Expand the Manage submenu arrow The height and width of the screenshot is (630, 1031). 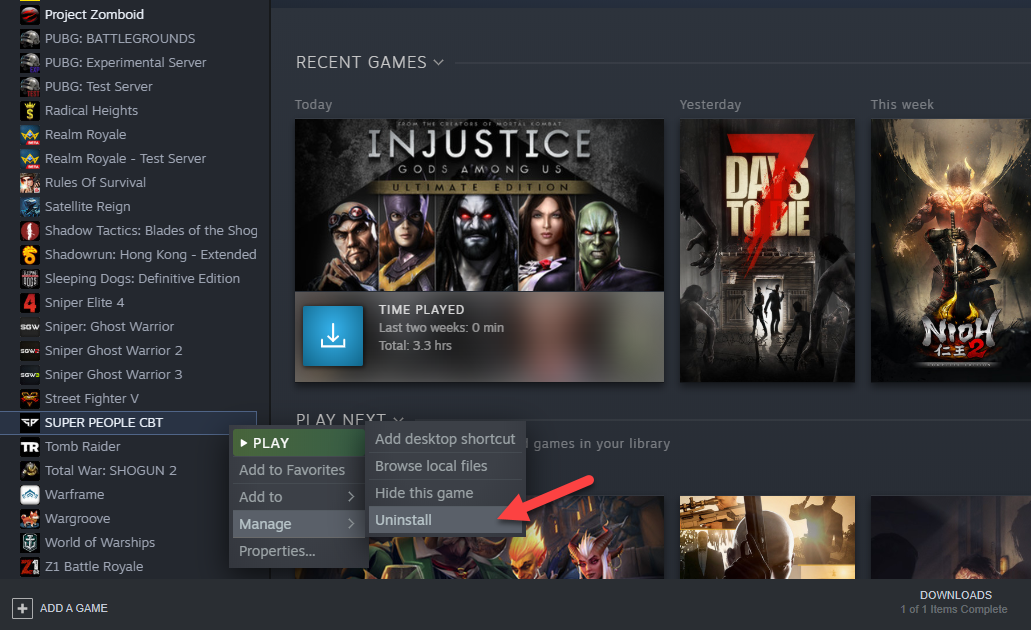351,524
